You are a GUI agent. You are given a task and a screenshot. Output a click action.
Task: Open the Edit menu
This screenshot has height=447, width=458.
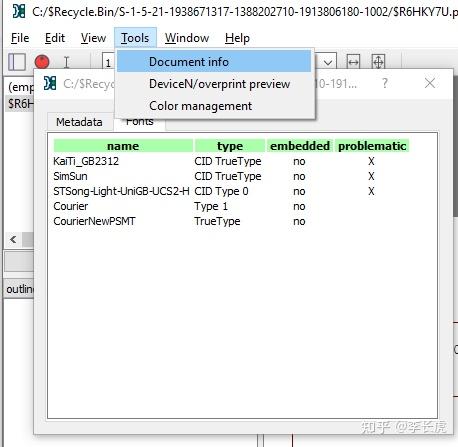point(55,38)
